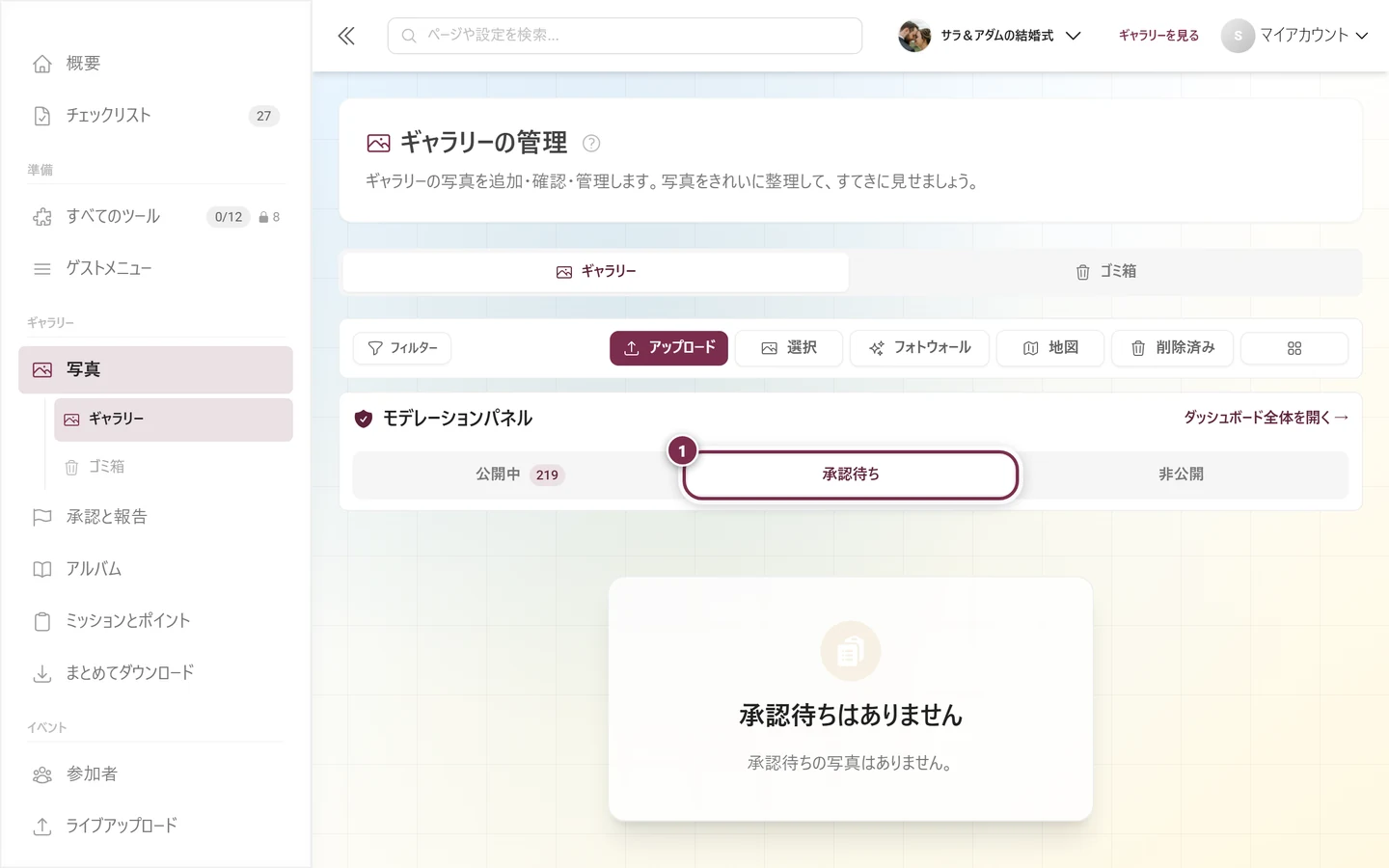This screenshot has width=1389, height=868.
Task: Open まとめてダウンロード in the sidebar
Action: [155, 673]
